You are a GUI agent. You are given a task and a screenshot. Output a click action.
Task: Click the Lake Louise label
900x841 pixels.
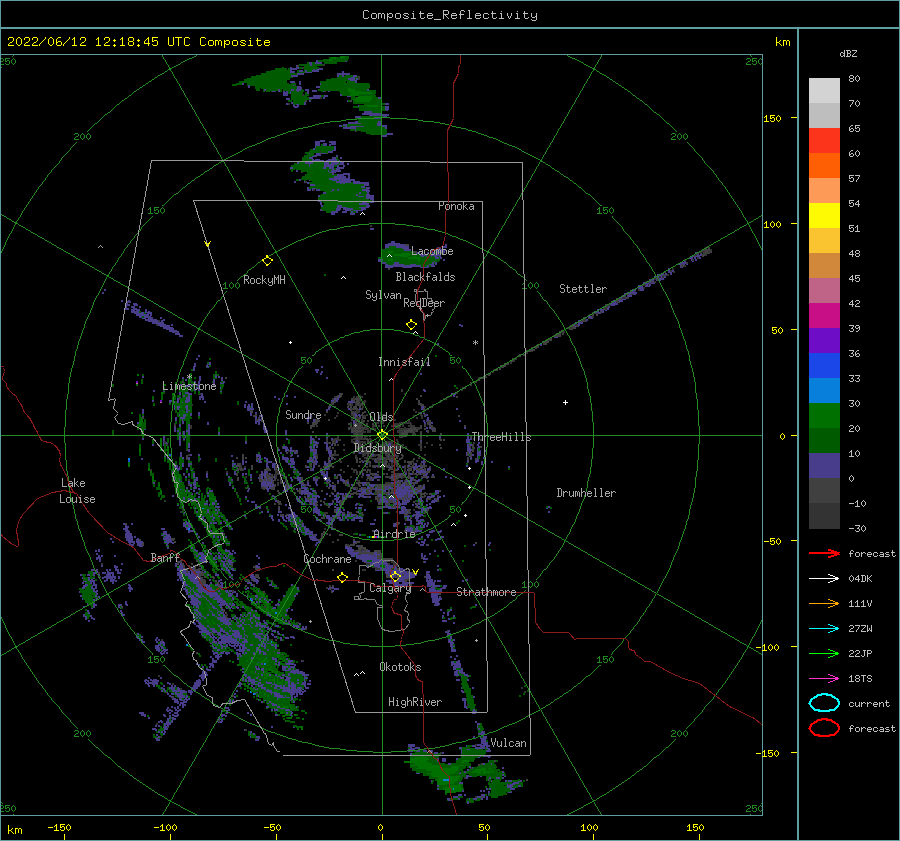[77, 491]
